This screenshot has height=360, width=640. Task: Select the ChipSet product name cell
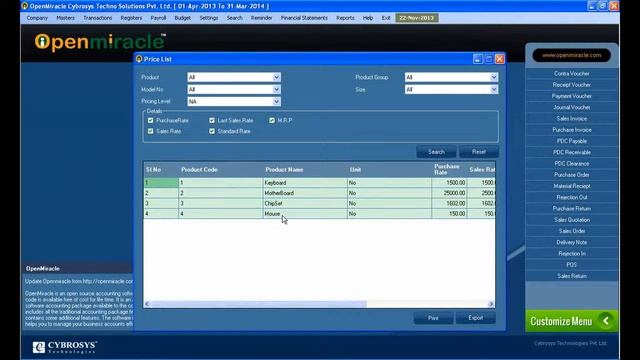pos(305,203)
